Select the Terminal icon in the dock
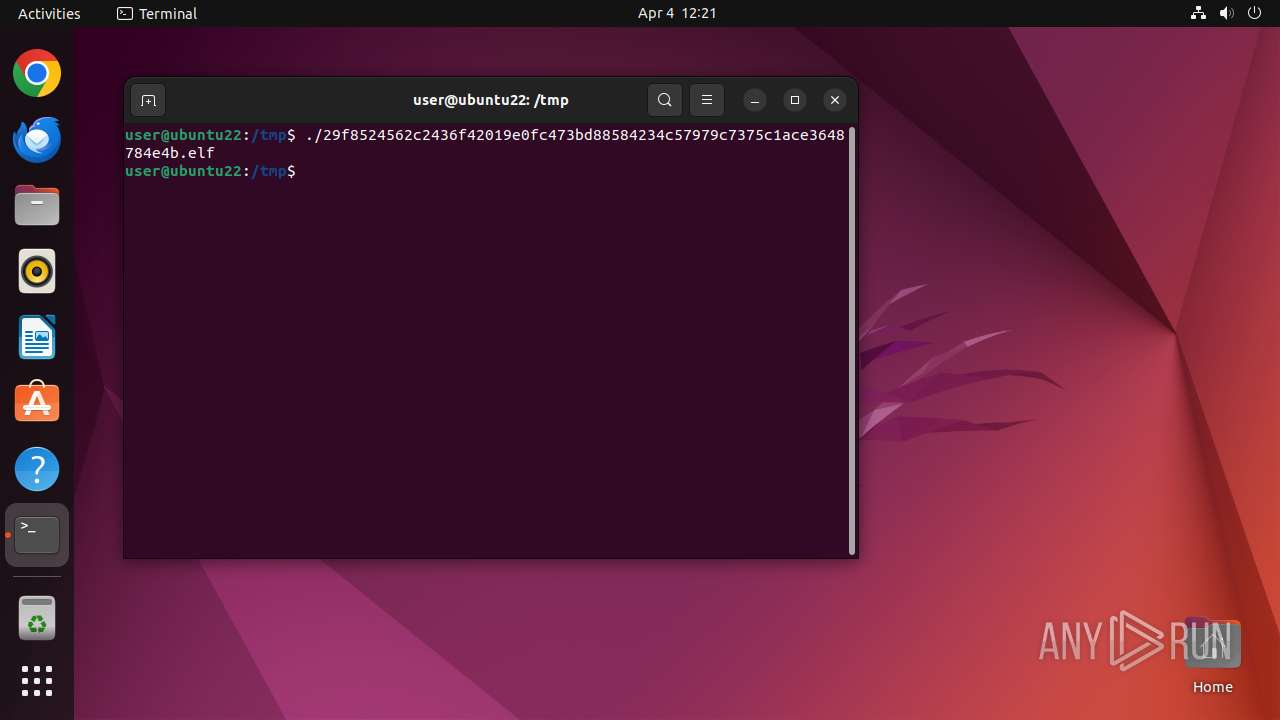The image size is (1280, 720). (x=37, y=535)
